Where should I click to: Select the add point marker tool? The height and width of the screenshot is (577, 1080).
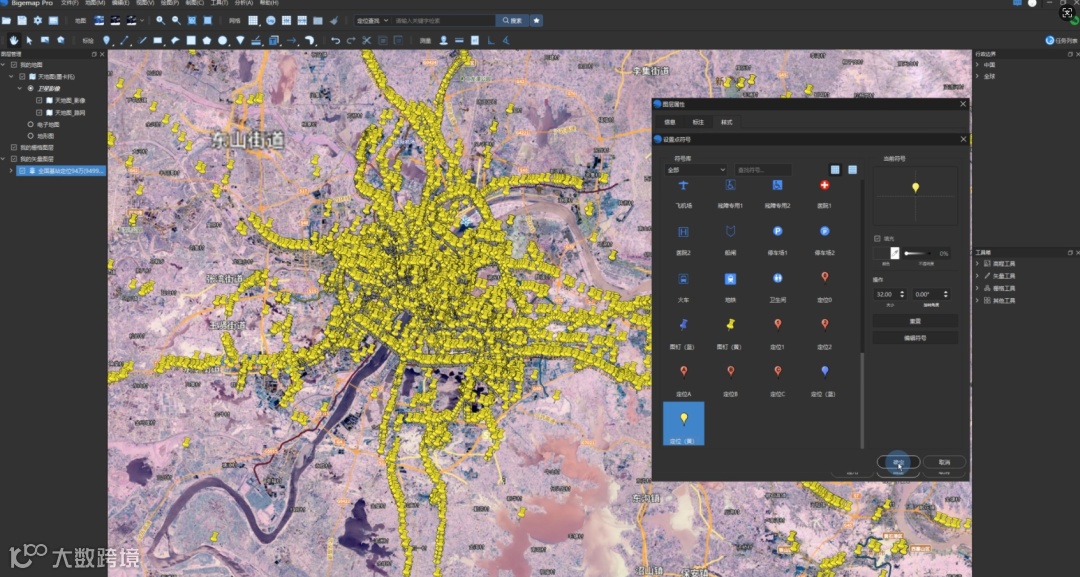pyautogui.click(x=107, y=40)
